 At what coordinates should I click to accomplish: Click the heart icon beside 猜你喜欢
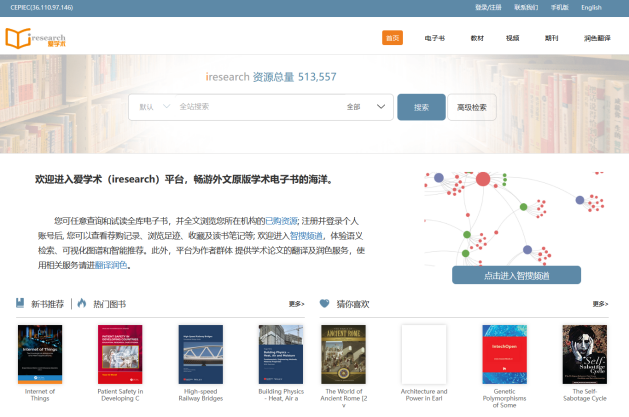324,304
